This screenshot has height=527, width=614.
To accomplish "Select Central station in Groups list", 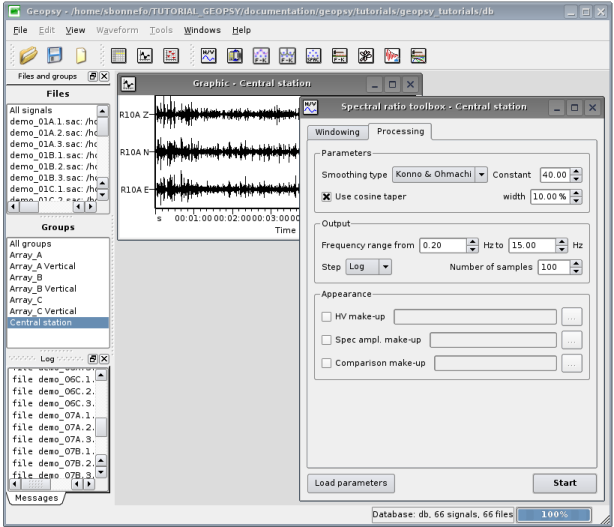I will [x=58, y=322].
